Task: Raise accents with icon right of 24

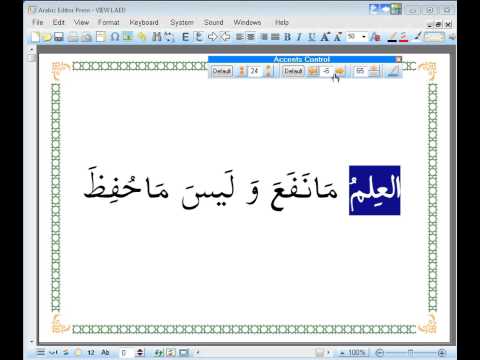Action: point(268,71)
